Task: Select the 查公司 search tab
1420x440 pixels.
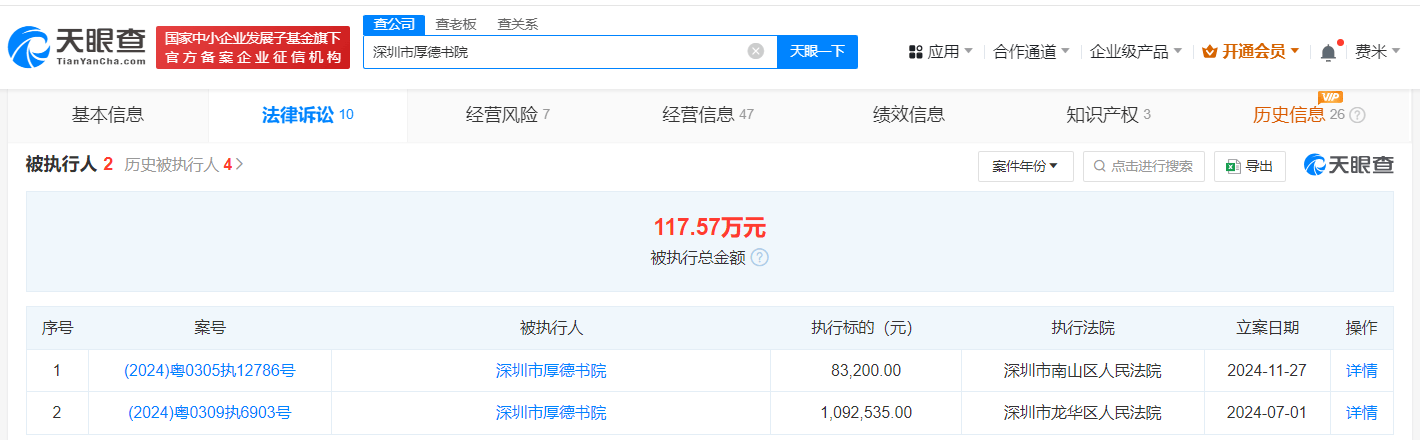Action: (394, 24)
